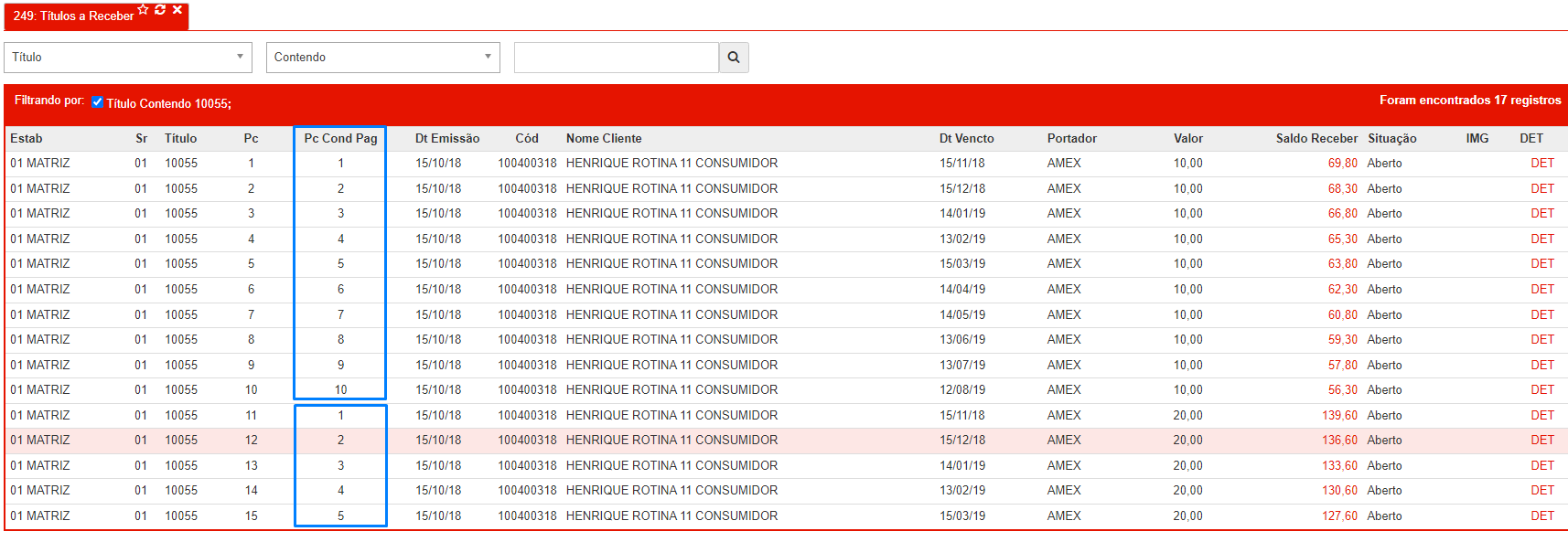Open DET link for row with saldo 57,80
1568x542 pixels.
[1542, 365]
